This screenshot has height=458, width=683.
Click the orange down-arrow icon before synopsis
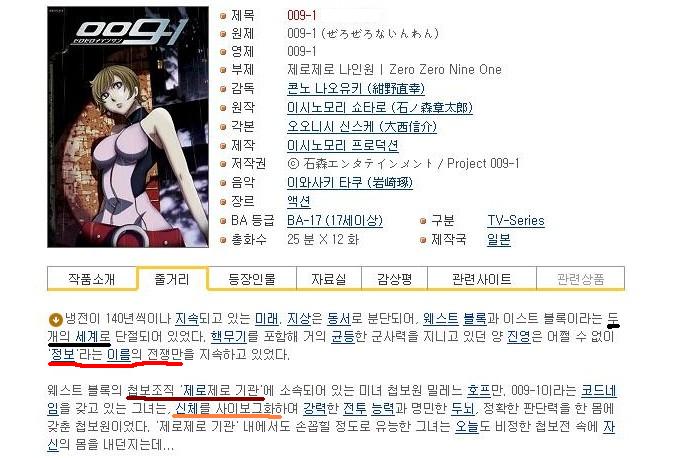[55, 319]
